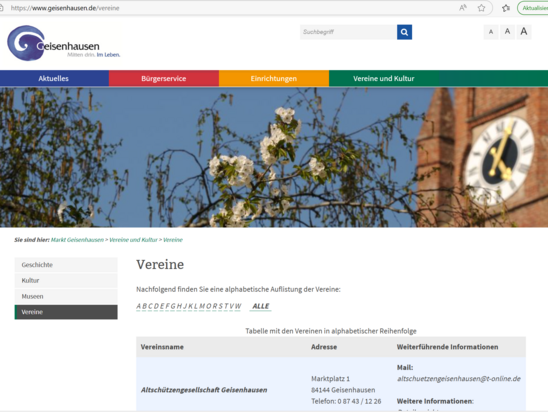Click the 84144 Geisenhausen postal text

point(343,390)
